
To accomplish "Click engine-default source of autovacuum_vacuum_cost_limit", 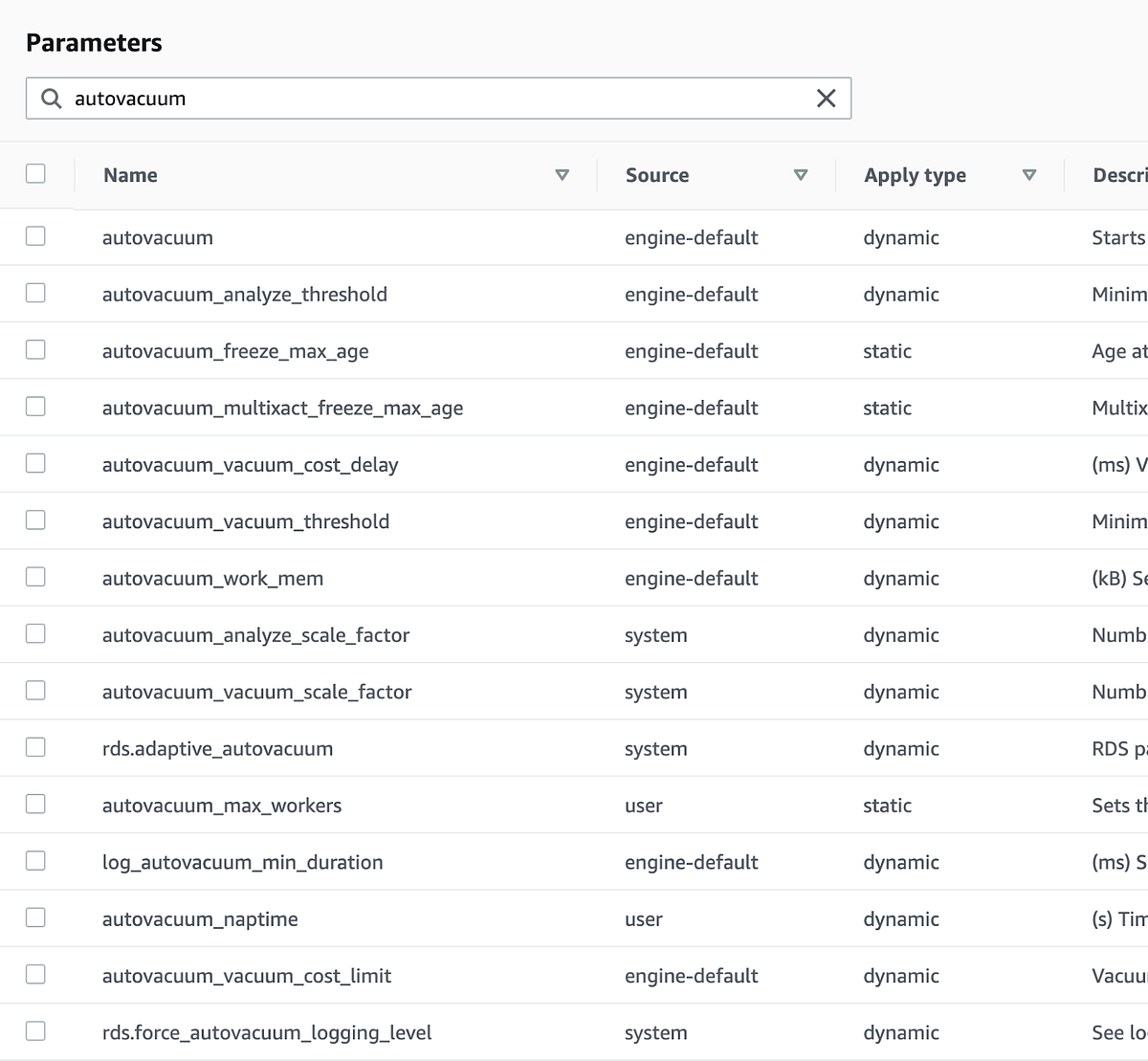I will click(692, 976).
